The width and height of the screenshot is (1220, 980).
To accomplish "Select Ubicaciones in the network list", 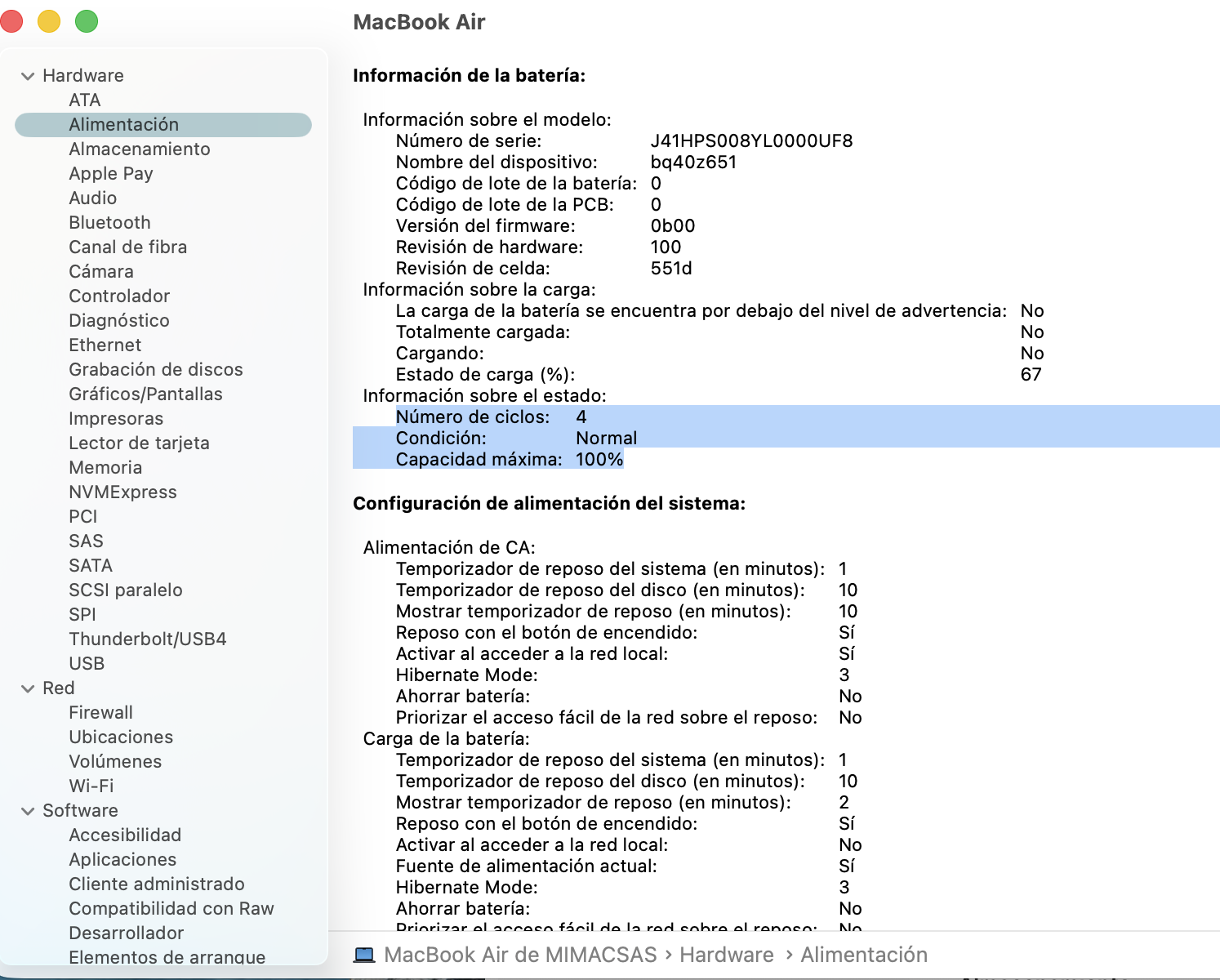I will (121, 737).
